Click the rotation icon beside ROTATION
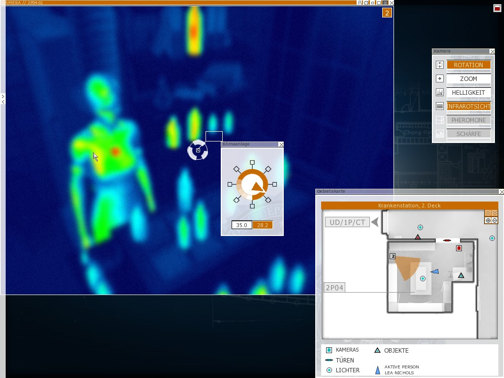This screenshot has height=378, width=504. click(x=440, y=65)
